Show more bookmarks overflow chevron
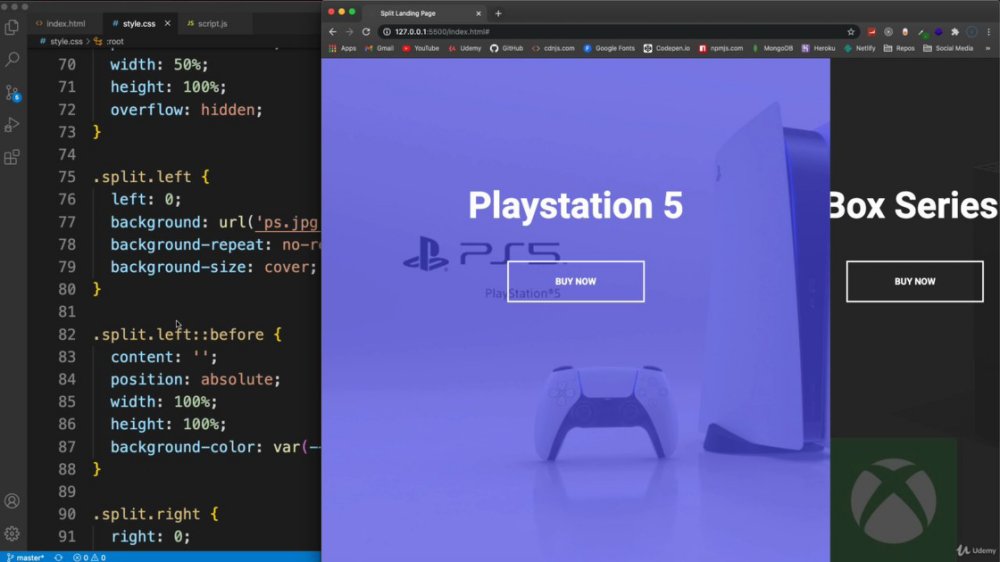Viewport: 1000px width, 562px height. pos(988,48)
